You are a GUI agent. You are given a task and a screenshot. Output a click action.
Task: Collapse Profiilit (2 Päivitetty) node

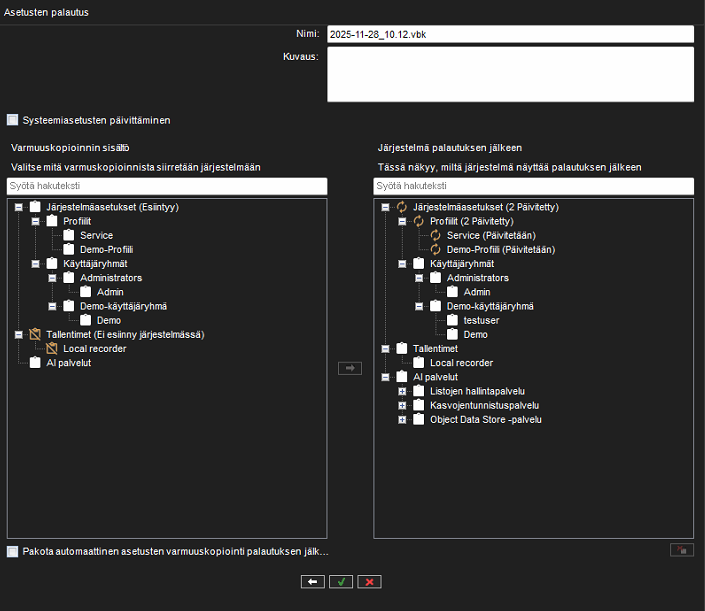coord(402,221)
